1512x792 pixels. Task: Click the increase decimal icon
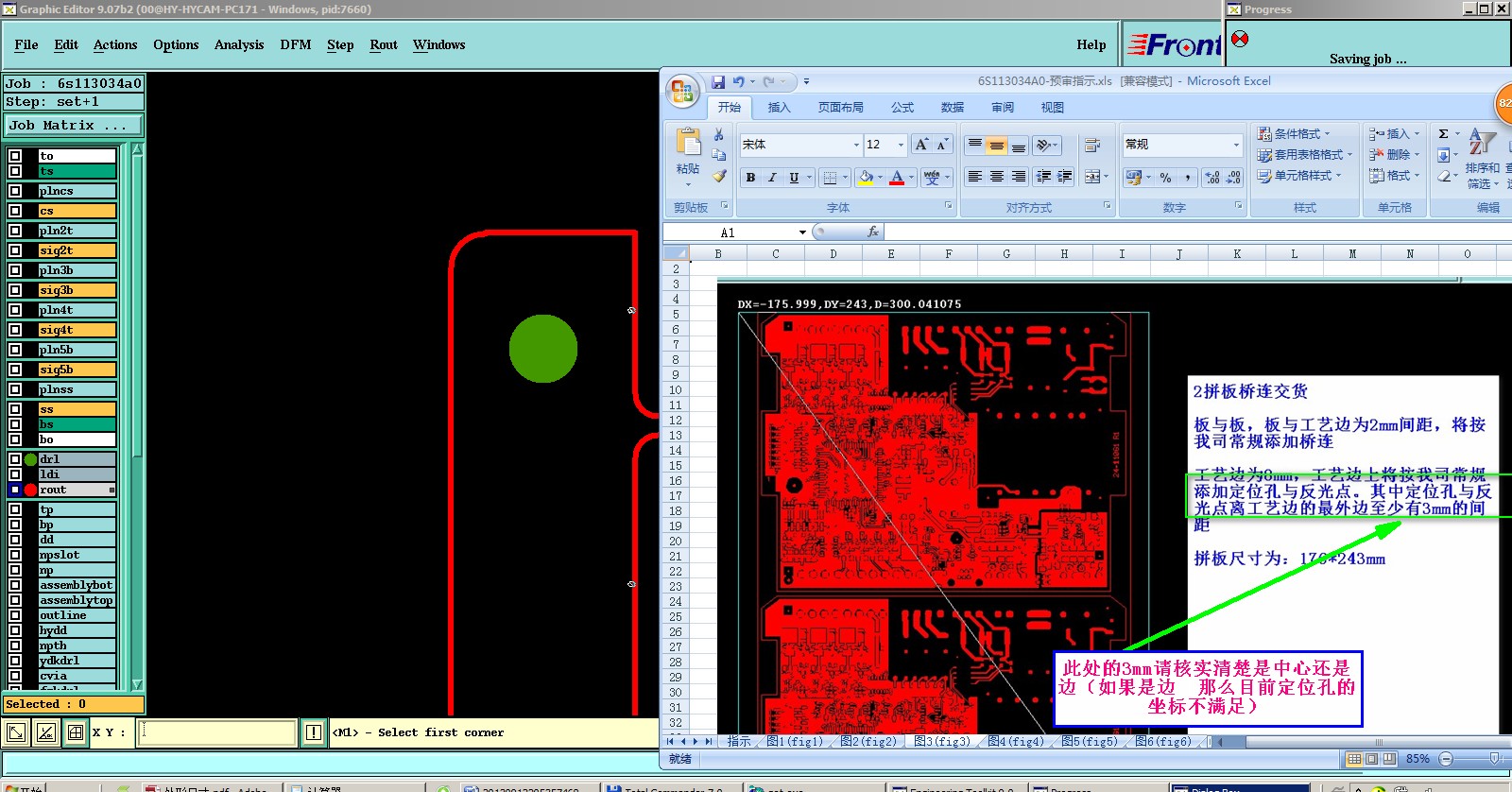coord(1212,177)
